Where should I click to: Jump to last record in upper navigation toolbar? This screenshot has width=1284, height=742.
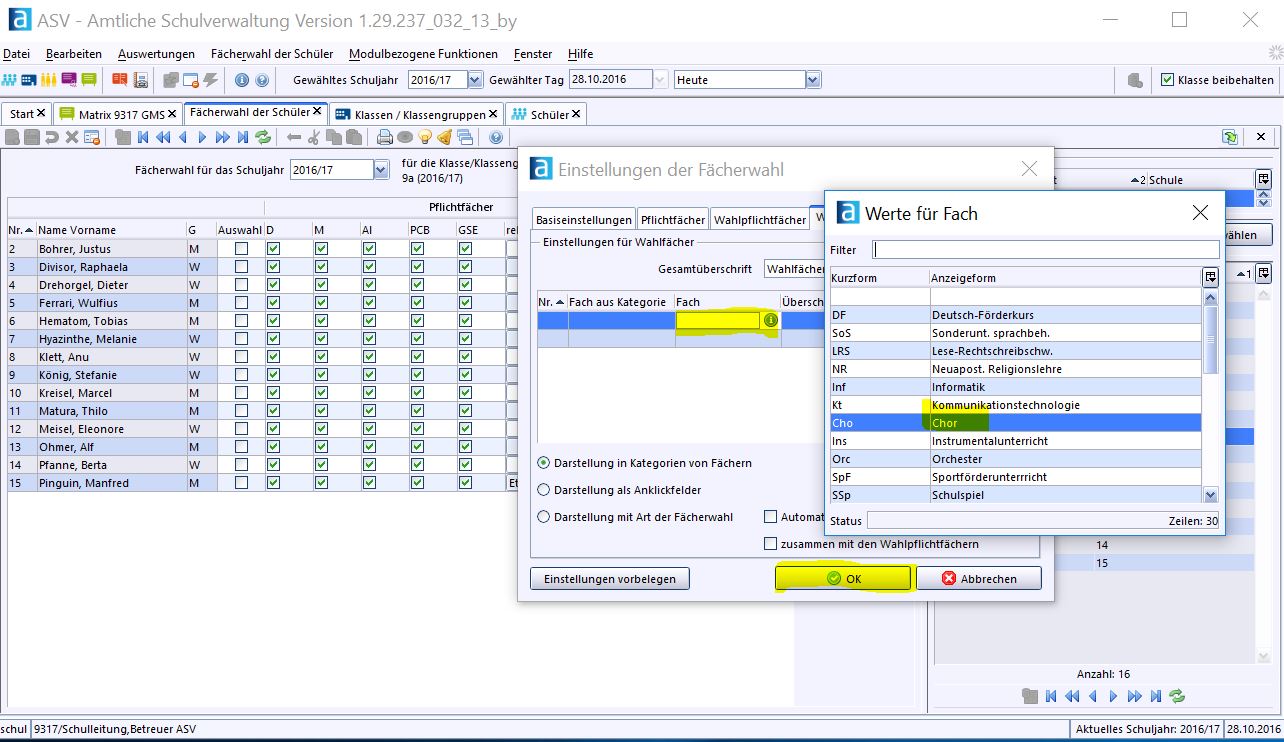tap(242, 137)
